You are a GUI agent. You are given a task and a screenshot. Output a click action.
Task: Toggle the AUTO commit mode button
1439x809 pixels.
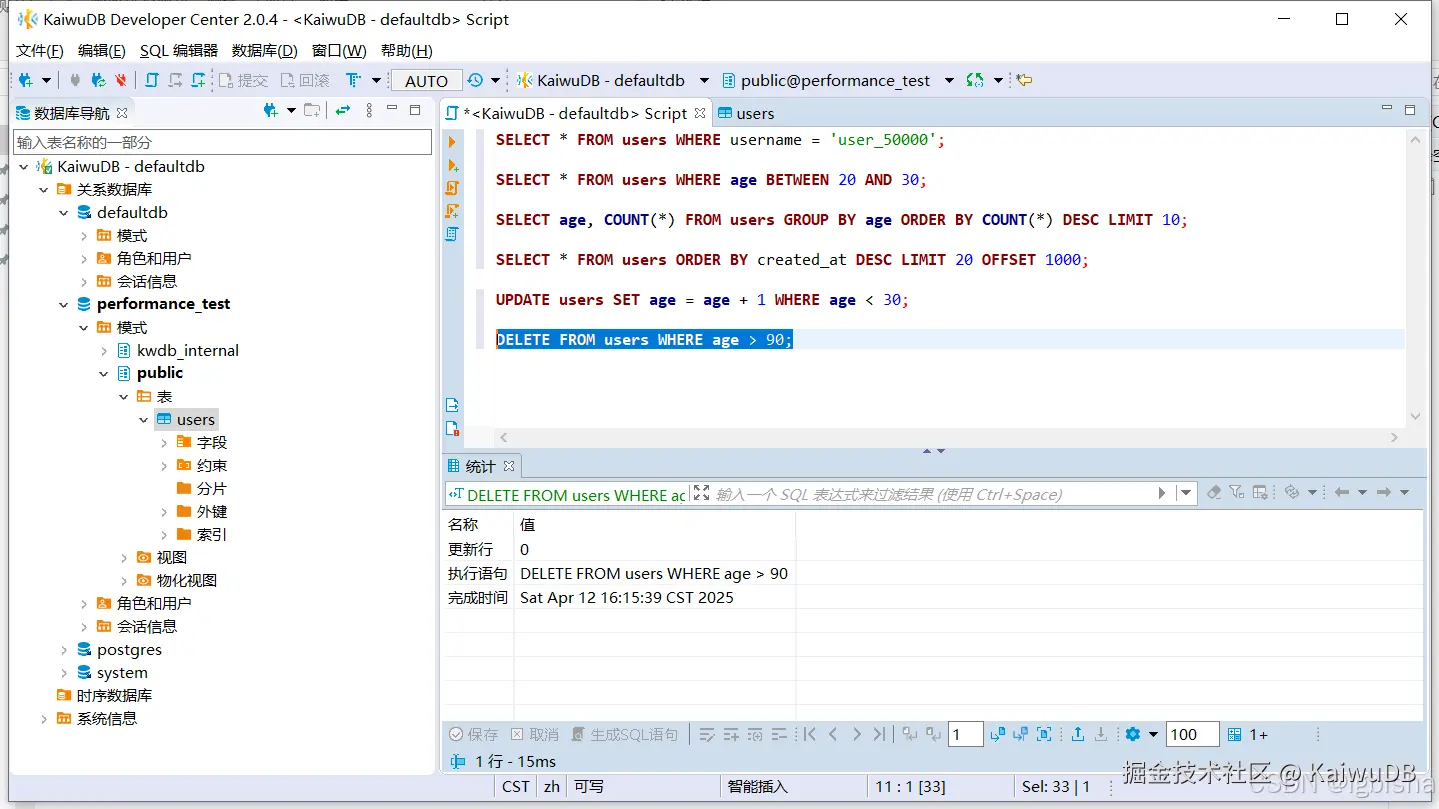[x=426, y=81]
